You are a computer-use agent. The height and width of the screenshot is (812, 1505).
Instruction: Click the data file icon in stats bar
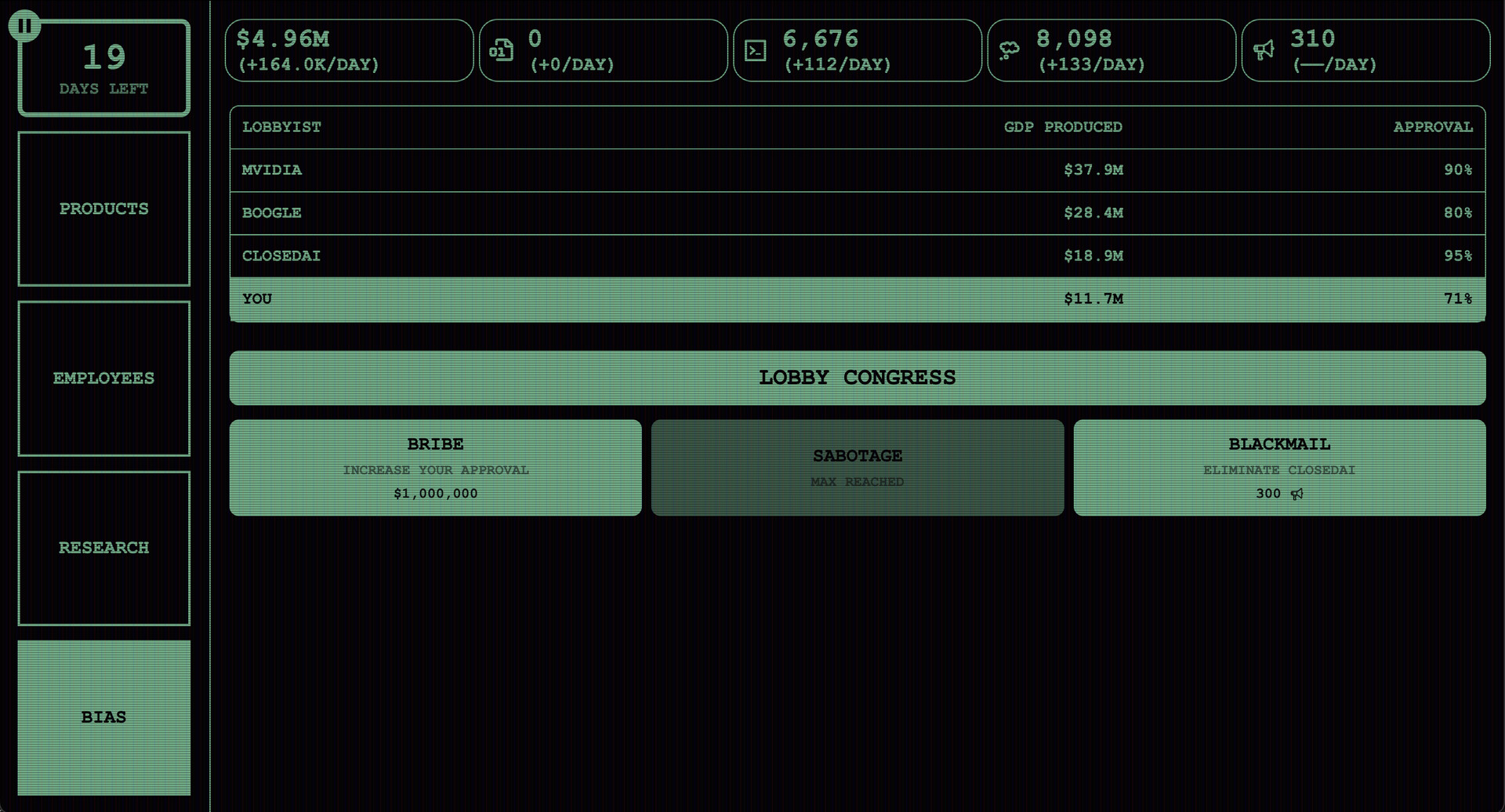[502, 51]
